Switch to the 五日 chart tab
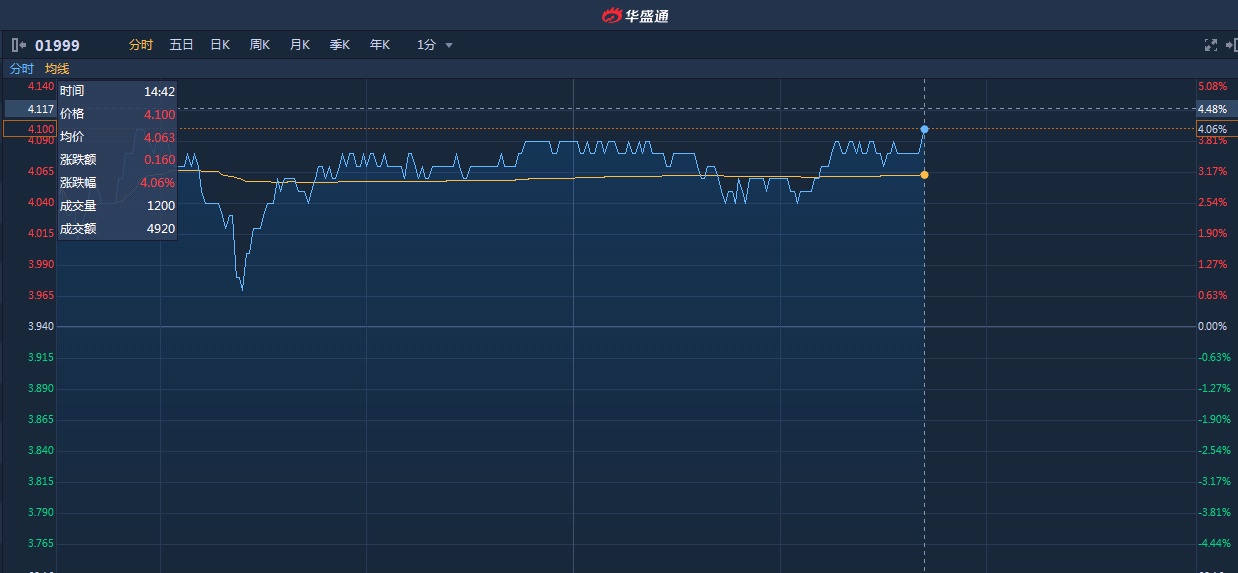1238x573 pixels. point(181,45)
